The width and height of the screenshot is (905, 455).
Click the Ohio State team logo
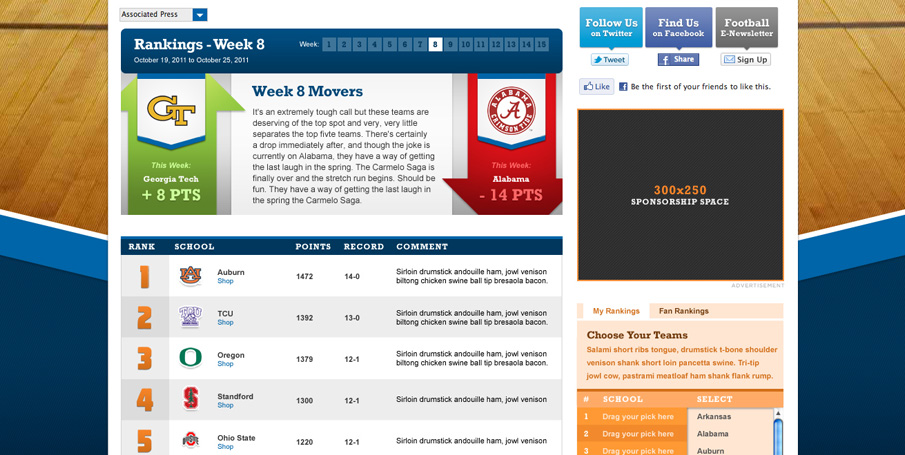(x=190, y=441)
